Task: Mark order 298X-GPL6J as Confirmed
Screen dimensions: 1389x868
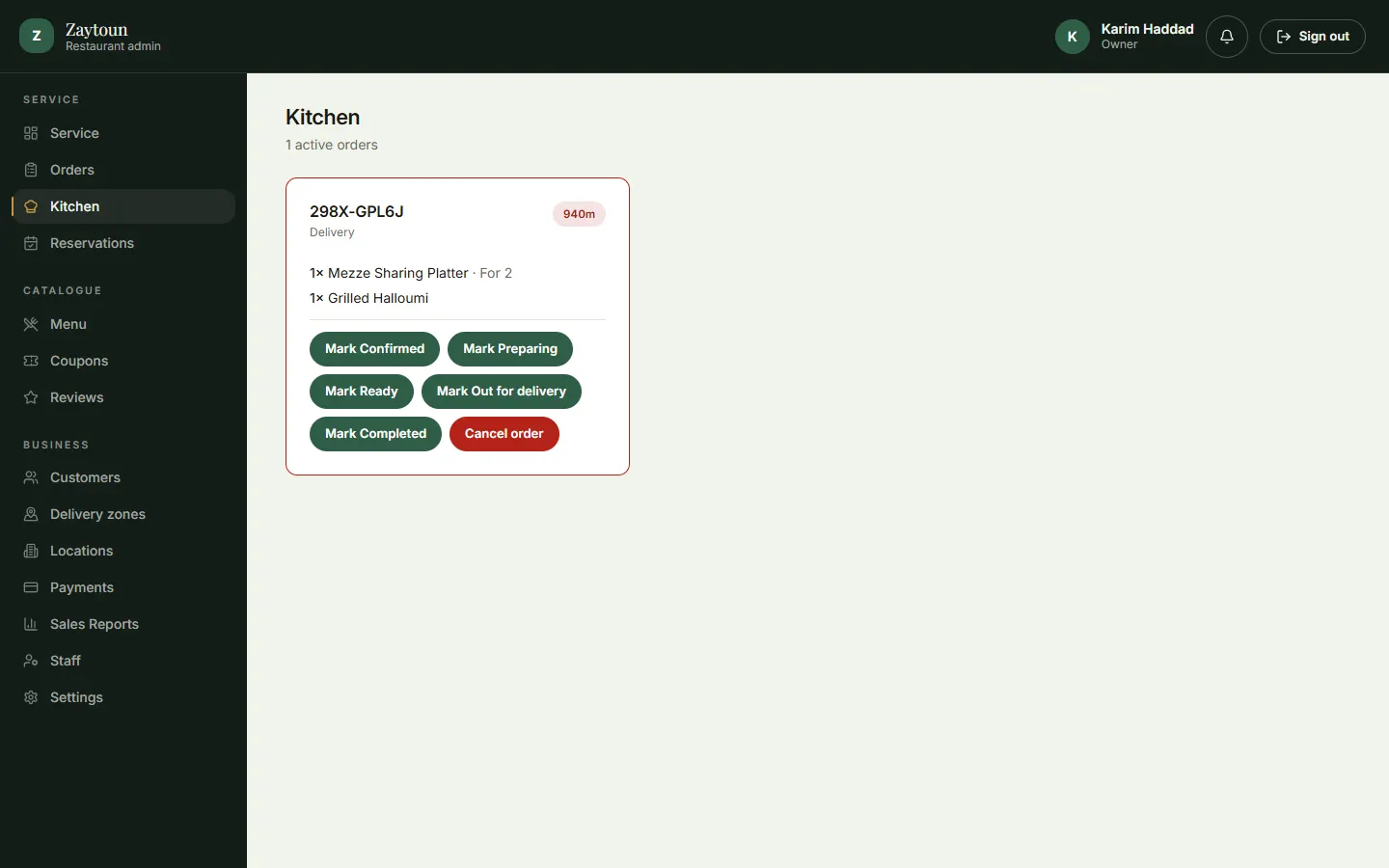Action: pyautogui.click(x=374, y=349)
